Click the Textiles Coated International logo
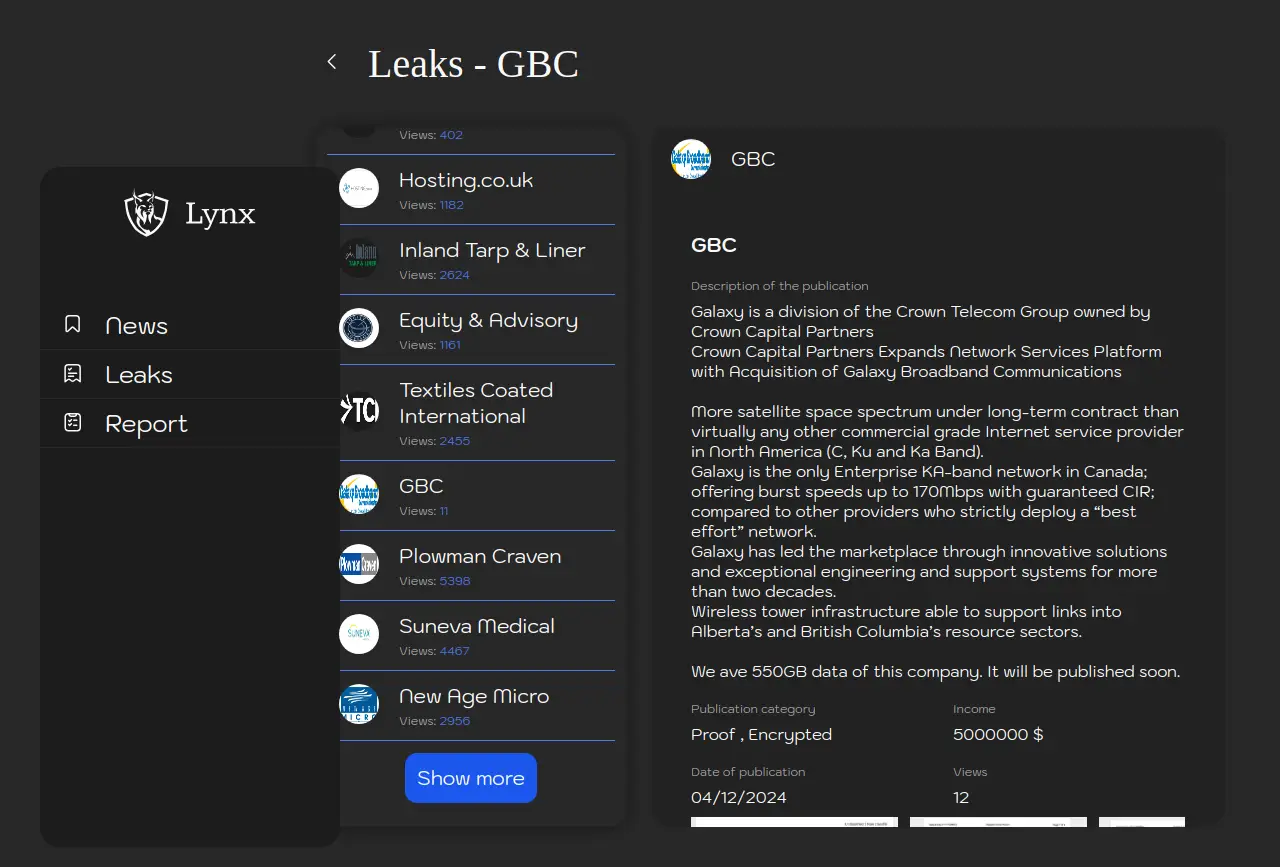 pyautogui.click(x=359, y=410)
